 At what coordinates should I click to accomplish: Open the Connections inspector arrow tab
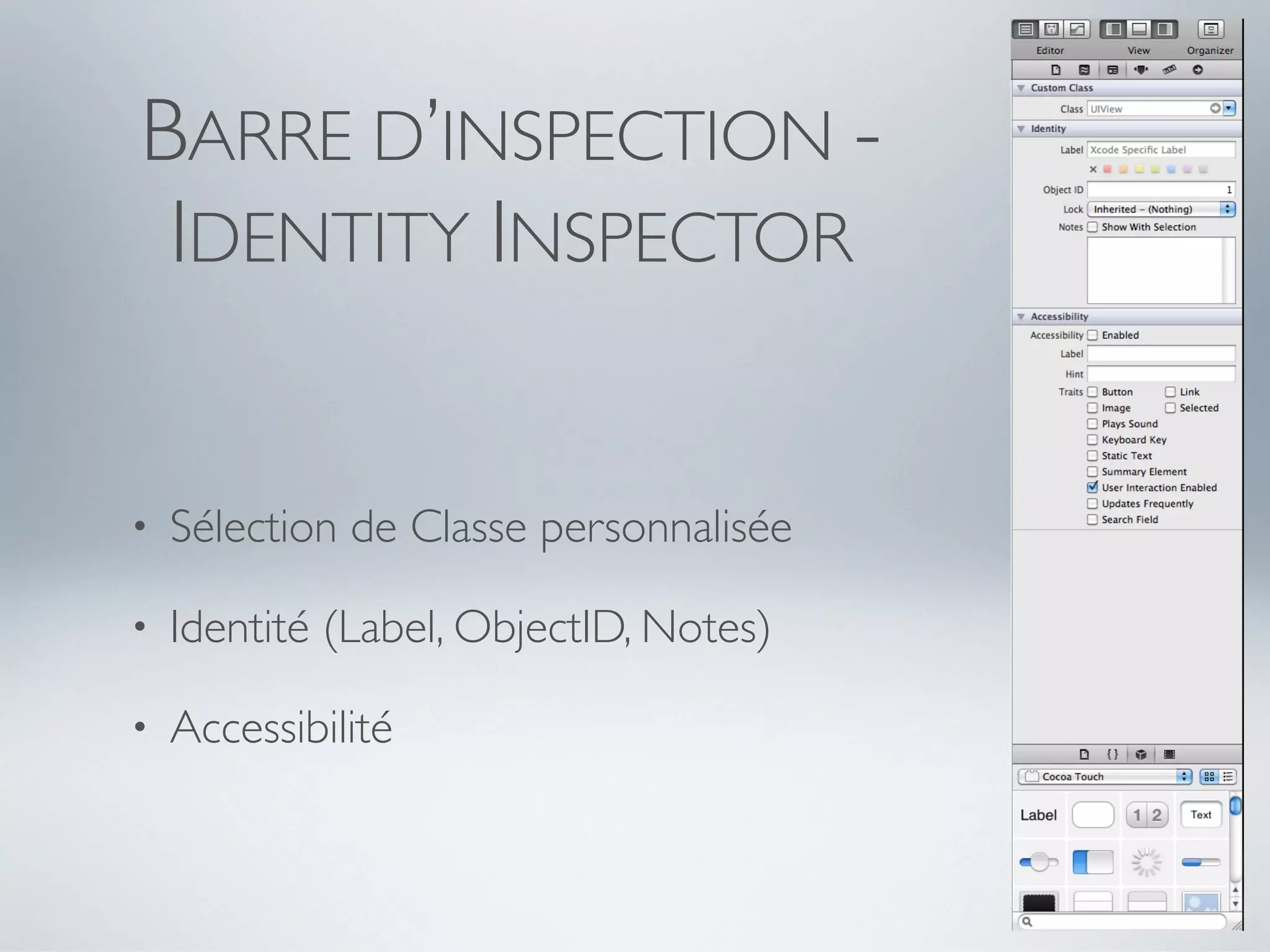point(1198,70)
